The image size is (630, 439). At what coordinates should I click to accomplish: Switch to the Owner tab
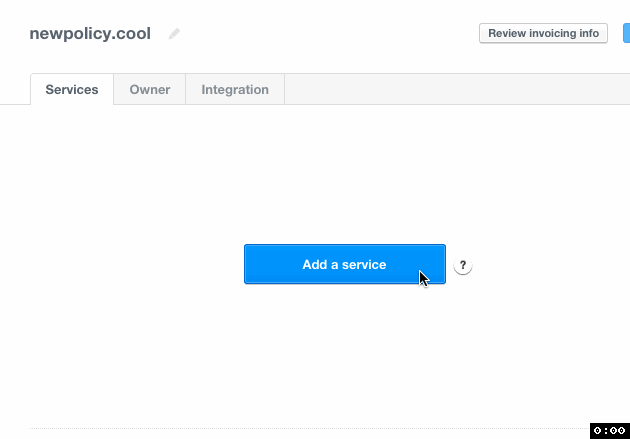click(x=150, y=90)
